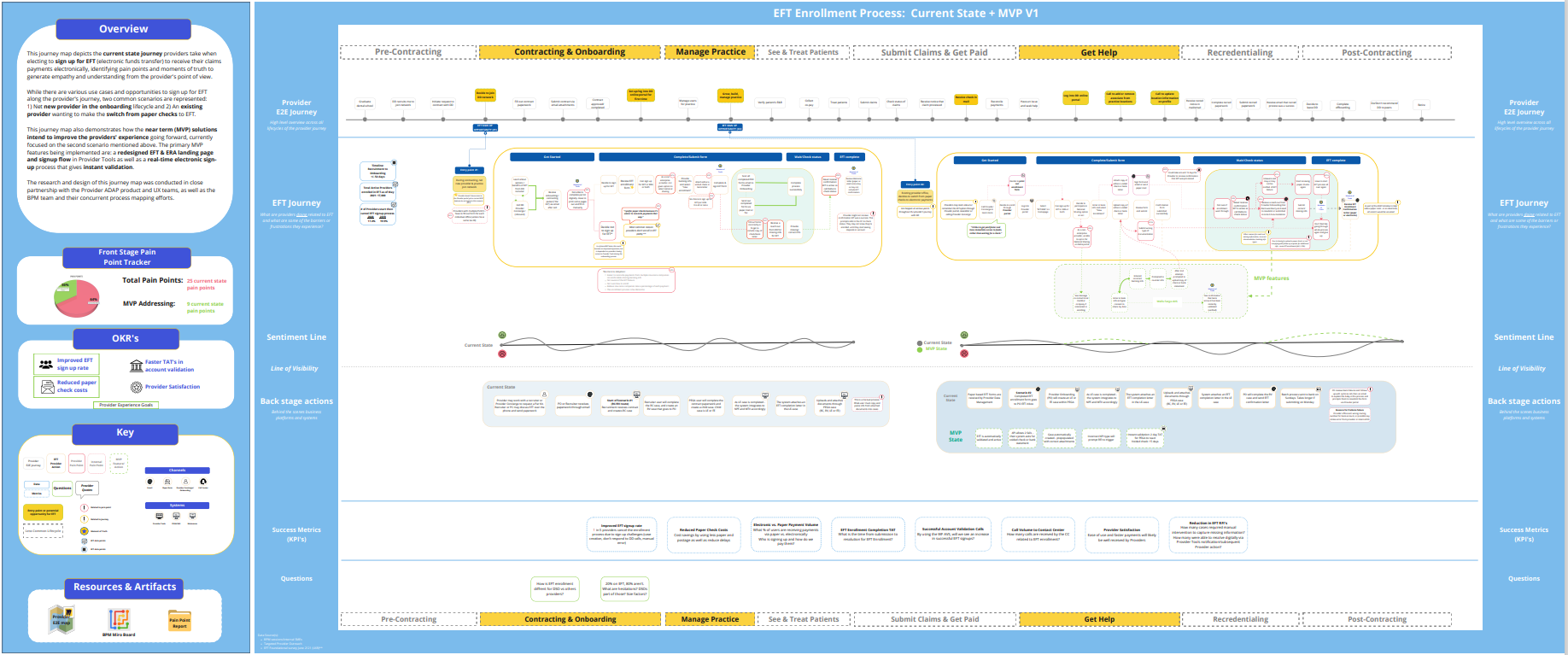Click the Provider Experience Goals label
Screen dimensions: 1568x655
point(126,406)
